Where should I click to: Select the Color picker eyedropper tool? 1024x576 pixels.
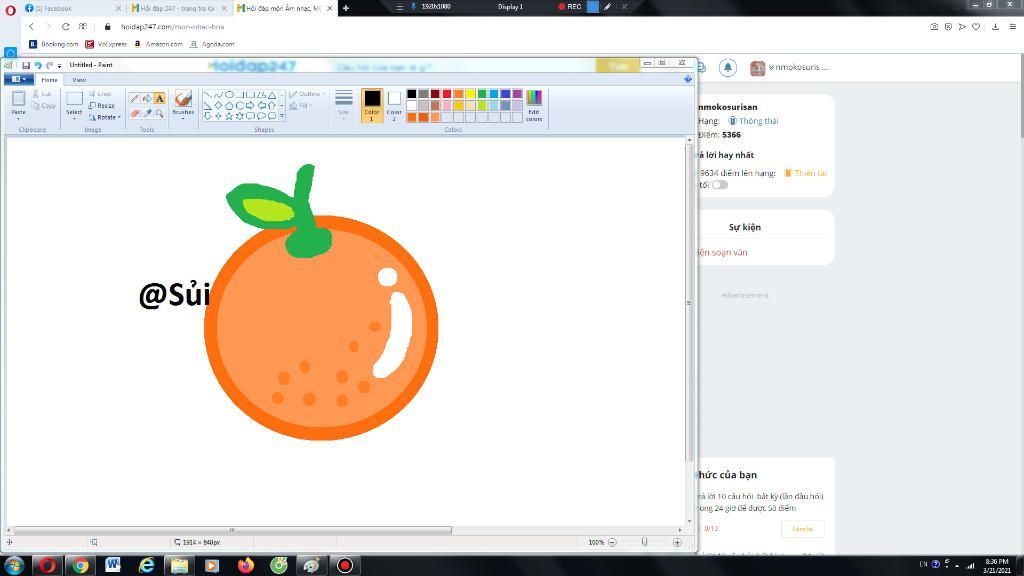coord(147,114)
